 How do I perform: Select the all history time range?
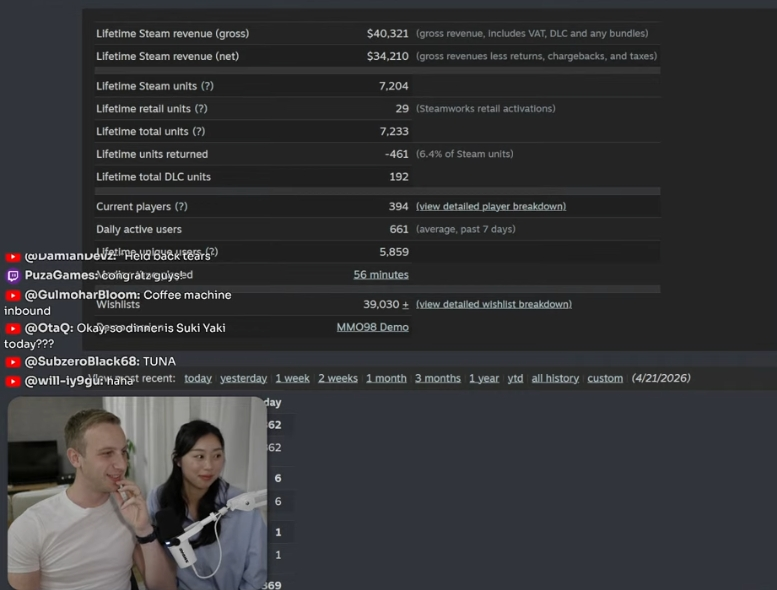[555, 378]
